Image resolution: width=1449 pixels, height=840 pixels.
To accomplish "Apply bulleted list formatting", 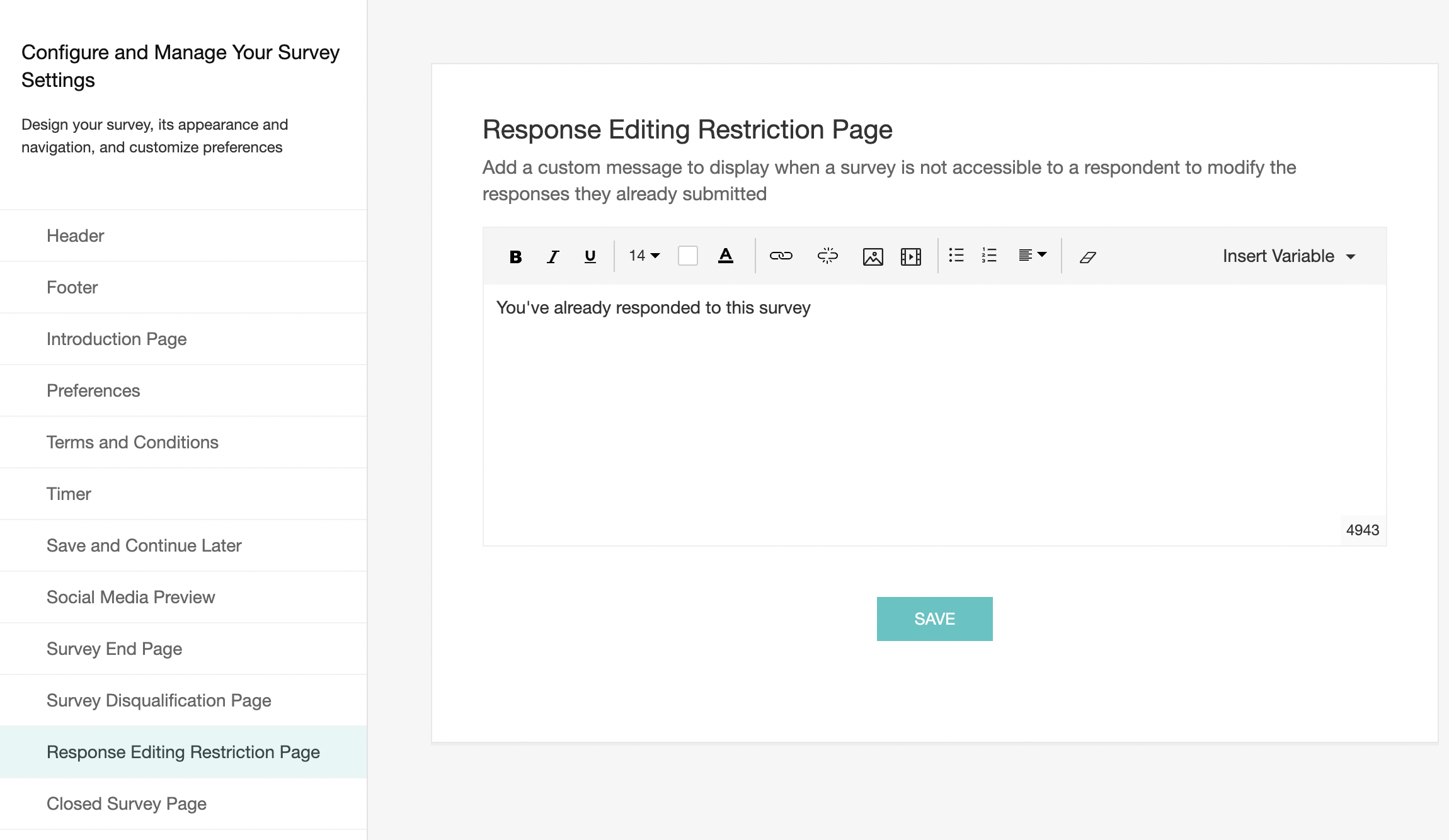I will coord(956,255).
